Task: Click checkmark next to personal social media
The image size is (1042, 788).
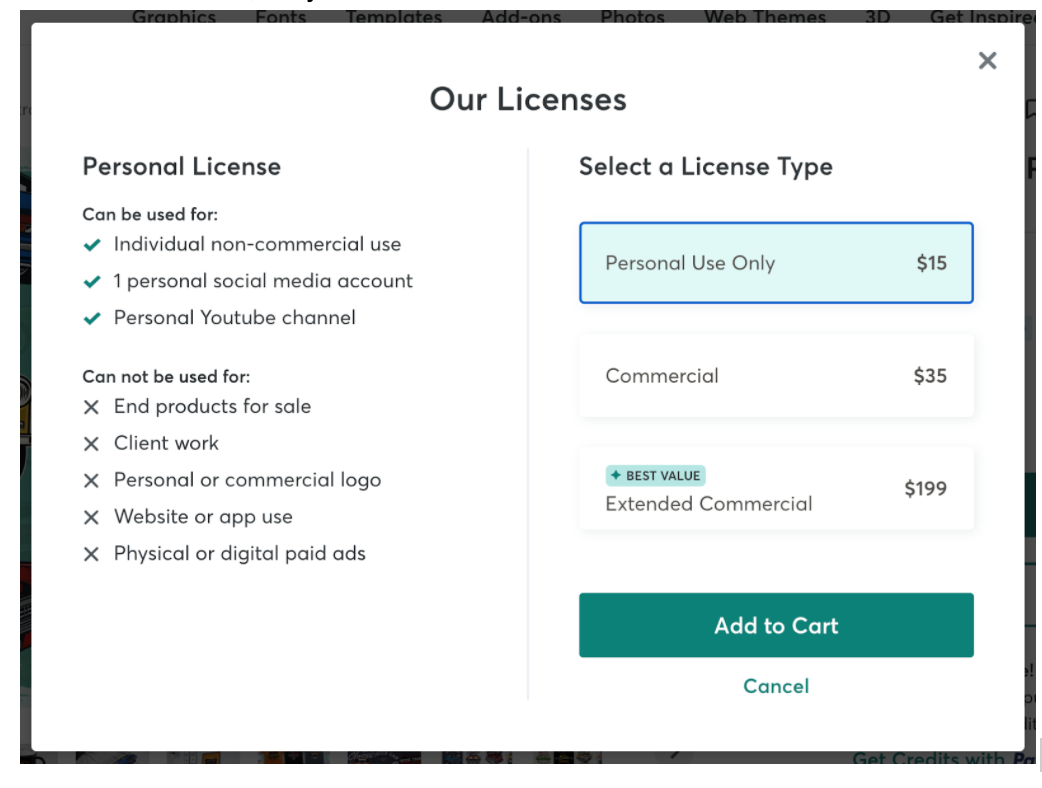Action: point(92,282)
